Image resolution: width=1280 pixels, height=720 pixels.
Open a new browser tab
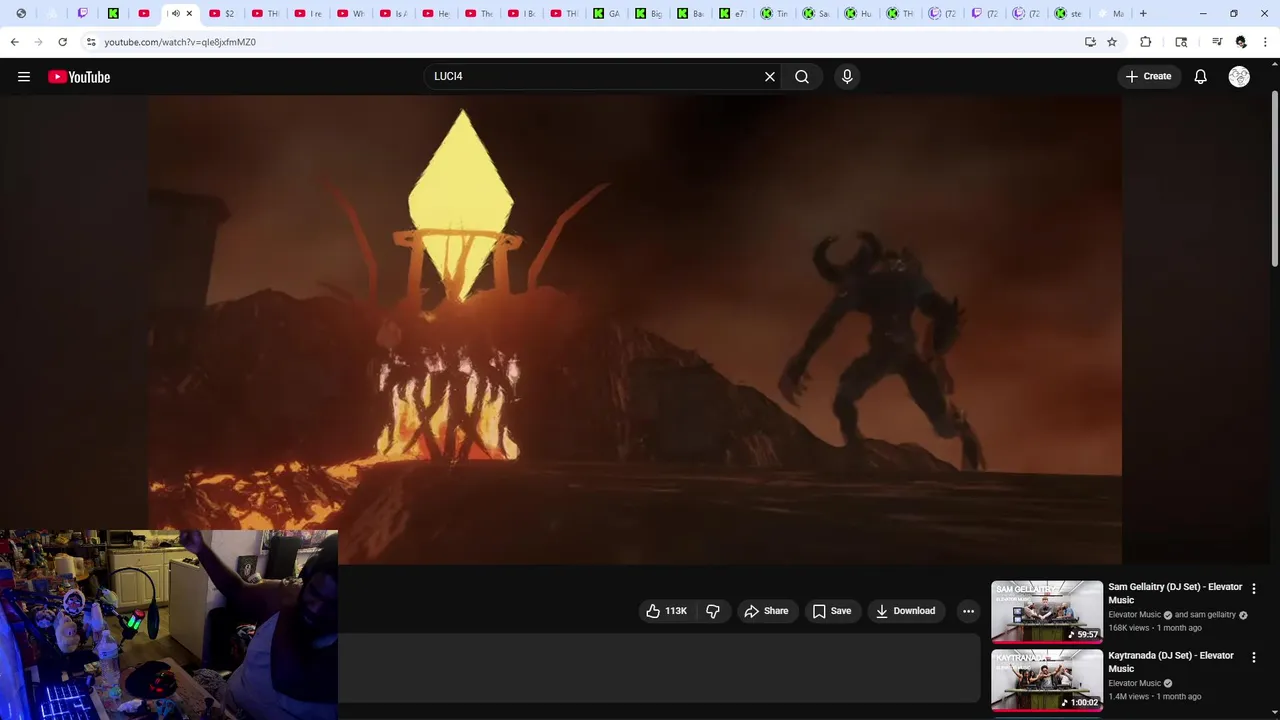[1143, 14]
